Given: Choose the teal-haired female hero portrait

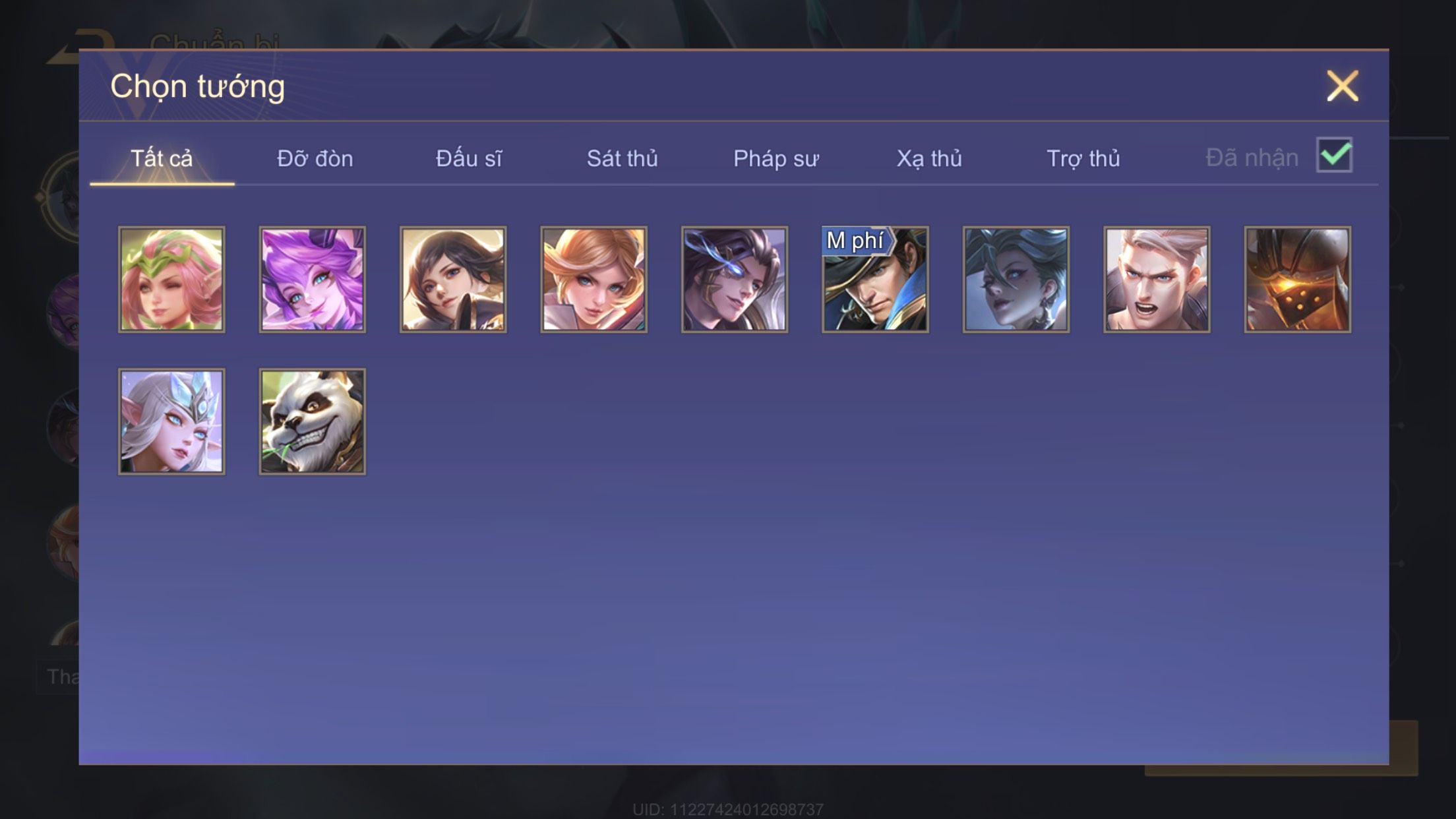Looking at the screenshot, I should click(x=1016, y=280).
